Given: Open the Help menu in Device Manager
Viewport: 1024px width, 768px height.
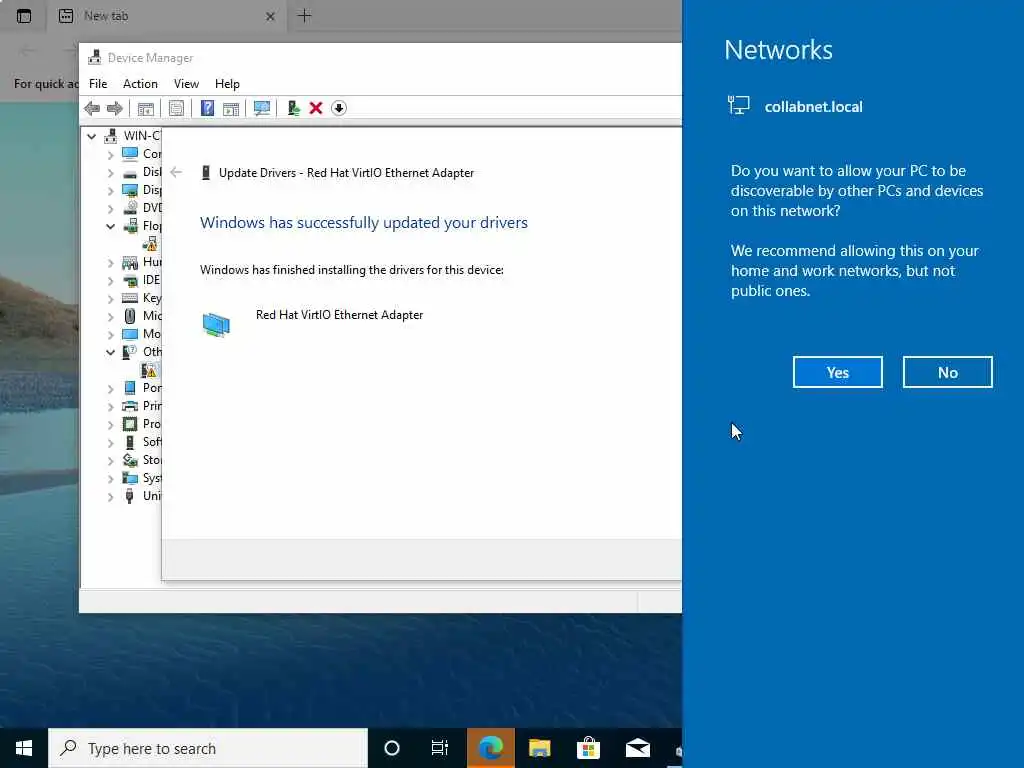Looking at the screenshot, I should tap(227, 84).
